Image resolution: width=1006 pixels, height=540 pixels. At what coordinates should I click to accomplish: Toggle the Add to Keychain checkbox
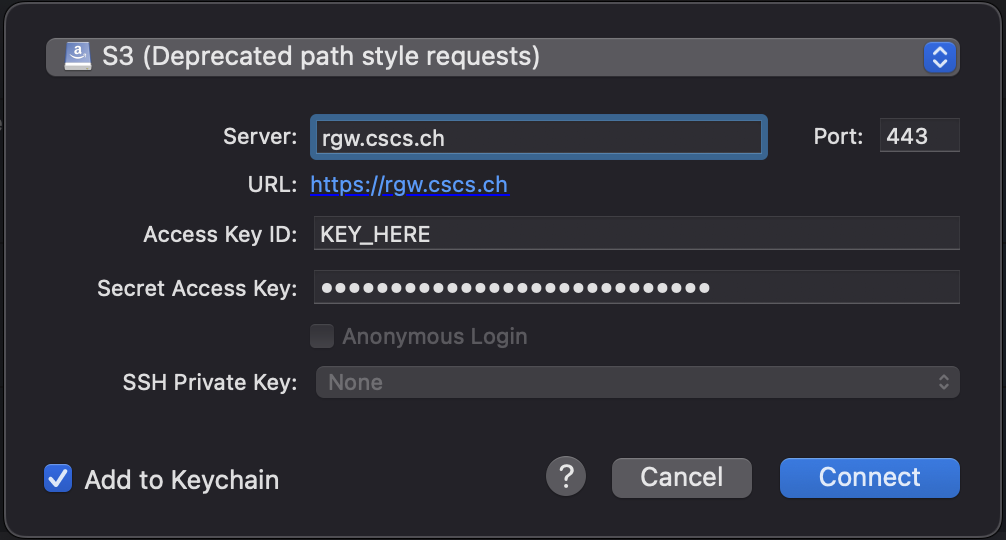tap(58, 478)
